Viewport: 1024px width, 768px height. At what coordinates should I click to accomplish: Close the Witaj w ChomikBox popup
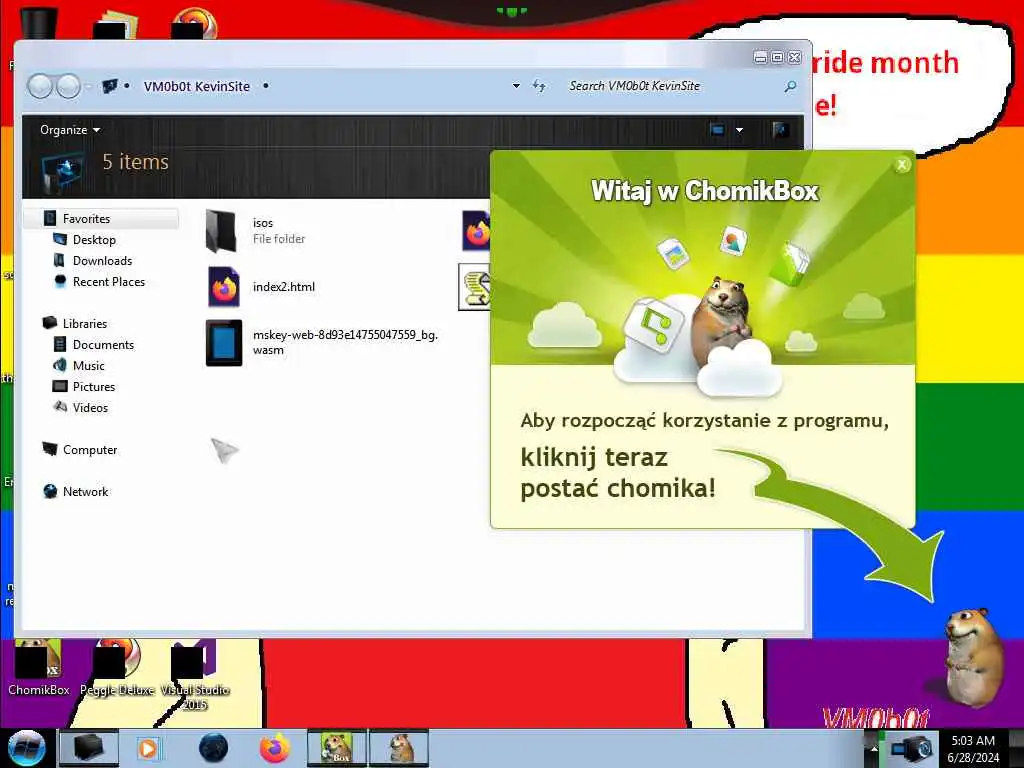click(x=902, y=165)
